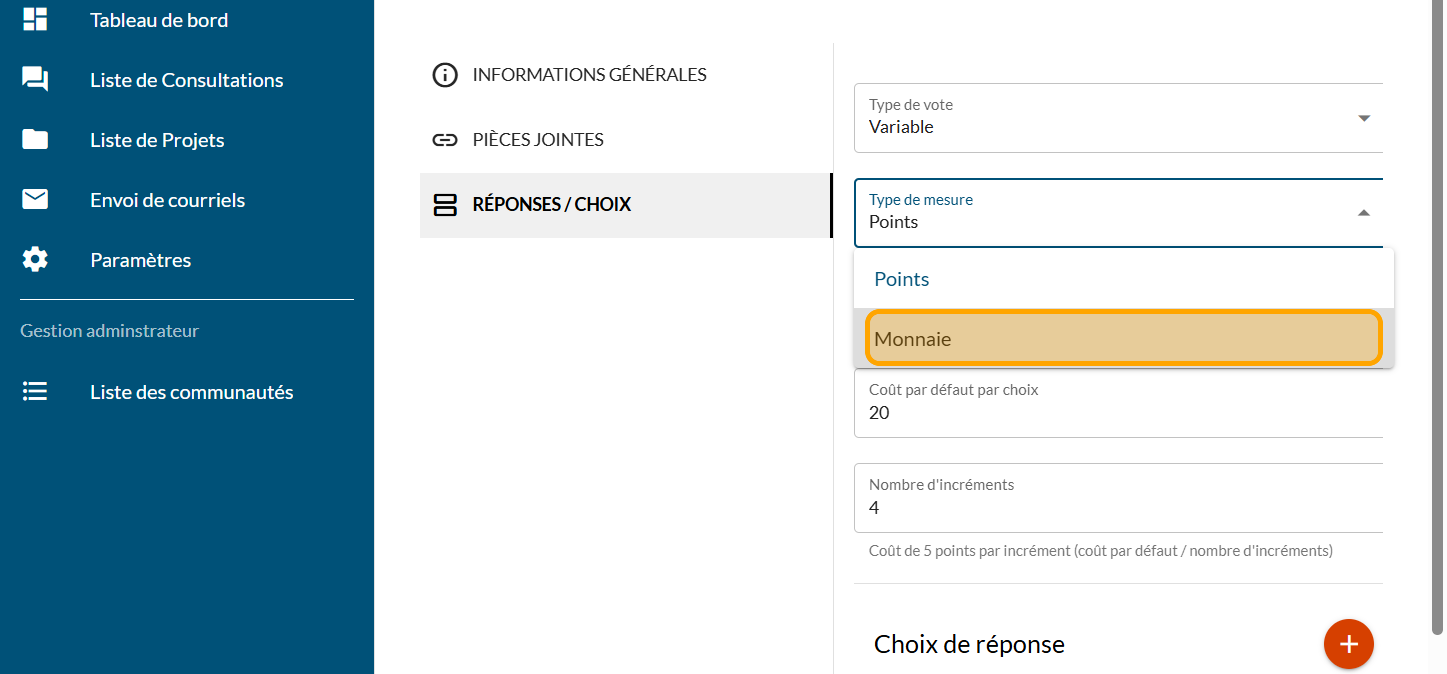Choose the Points option in list

click(x=1124, y=279)
